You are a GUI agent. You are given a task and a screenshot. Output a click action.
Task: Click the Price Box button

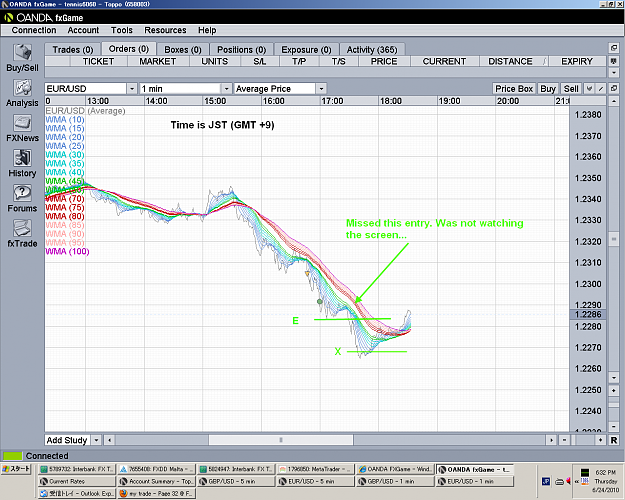point(514,89)
